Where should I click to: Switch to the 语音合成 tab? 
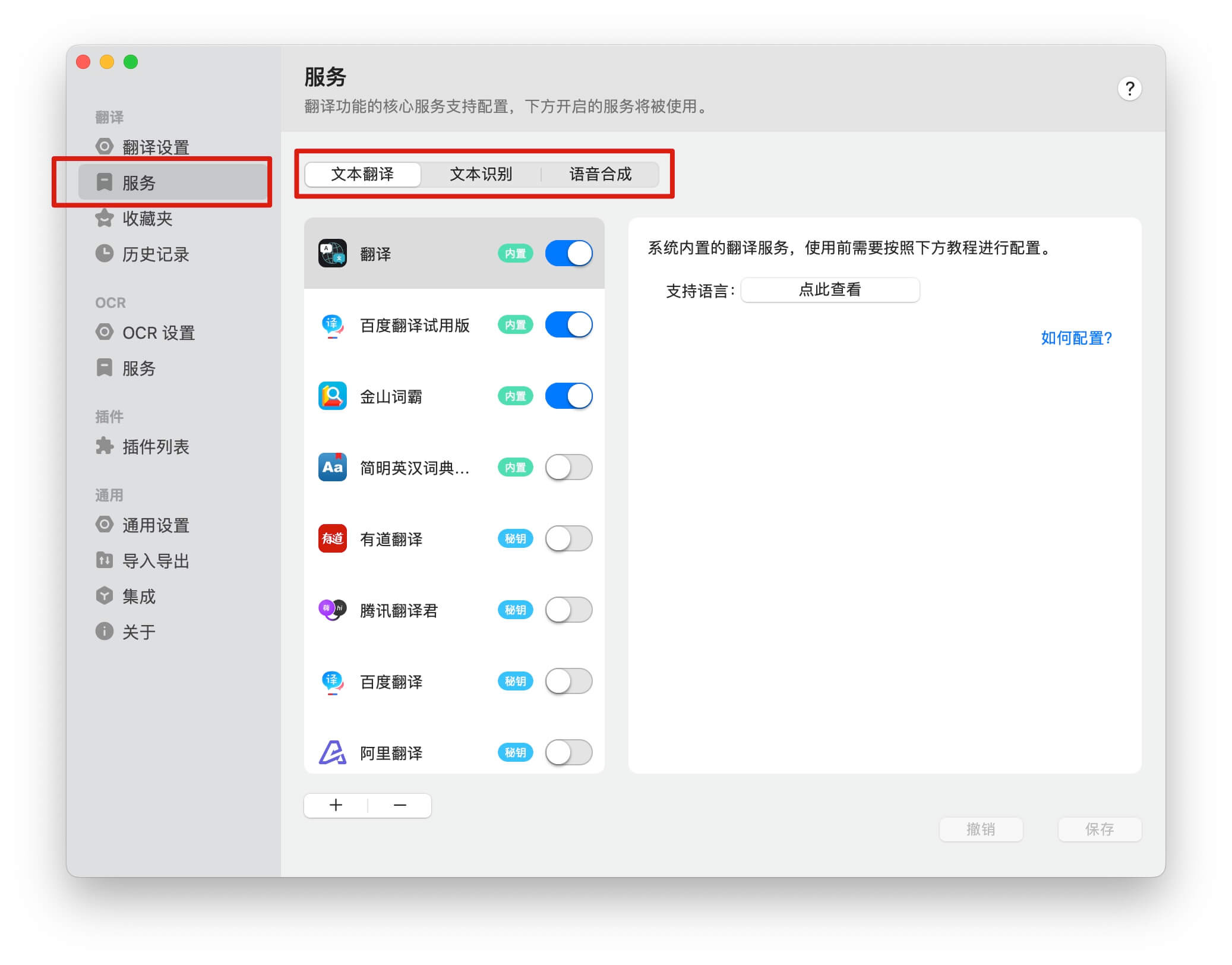600,174
